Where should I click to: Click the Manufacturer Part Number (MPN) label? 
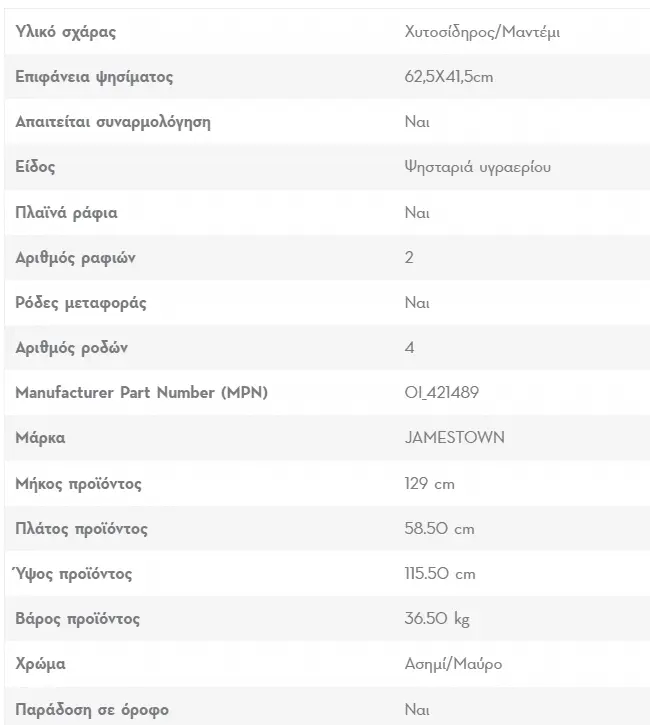pos(141,393)
